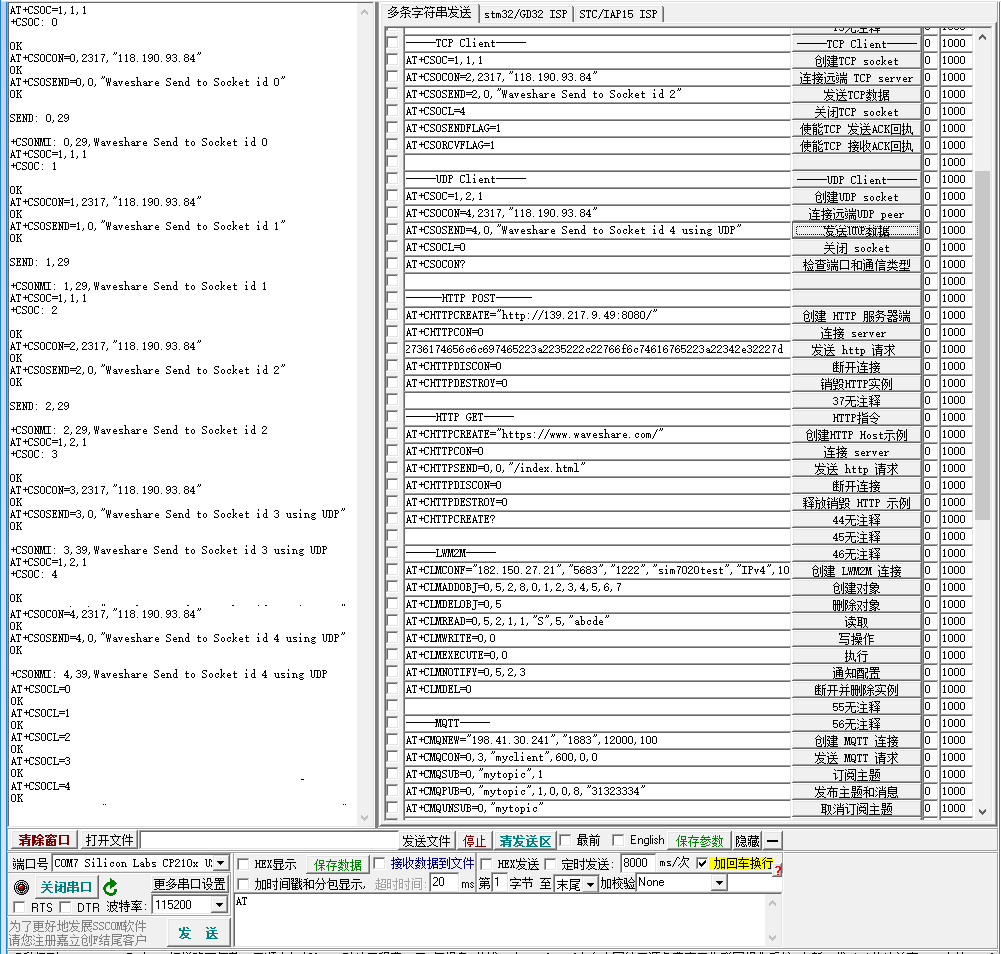1001x954 pixels.
Task: Click the 取消订阅主题 unsubscribe button
Action: click(856, 809)
